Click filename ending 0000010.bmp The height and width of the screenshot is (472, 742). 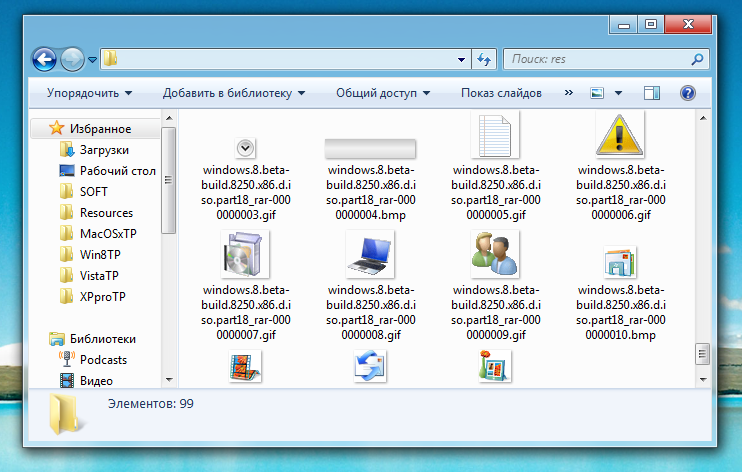tap(620, 312)
